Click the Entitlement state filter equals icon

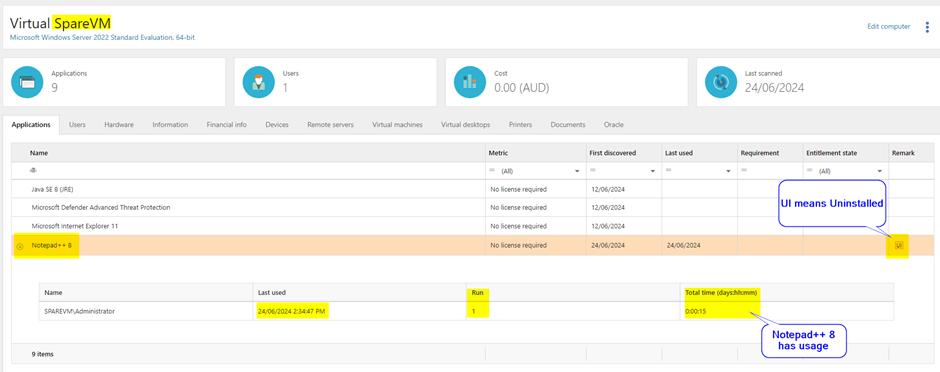(x=810, y=171)
